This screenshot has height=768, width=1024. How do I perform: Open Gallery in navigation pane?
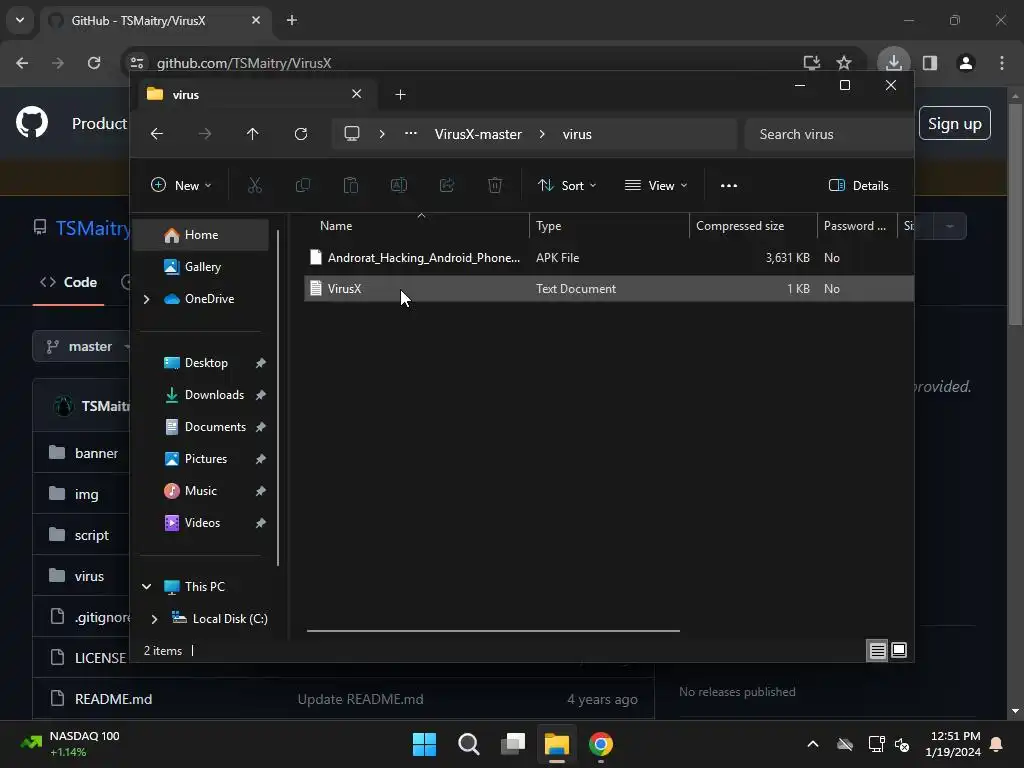[201, 266]
